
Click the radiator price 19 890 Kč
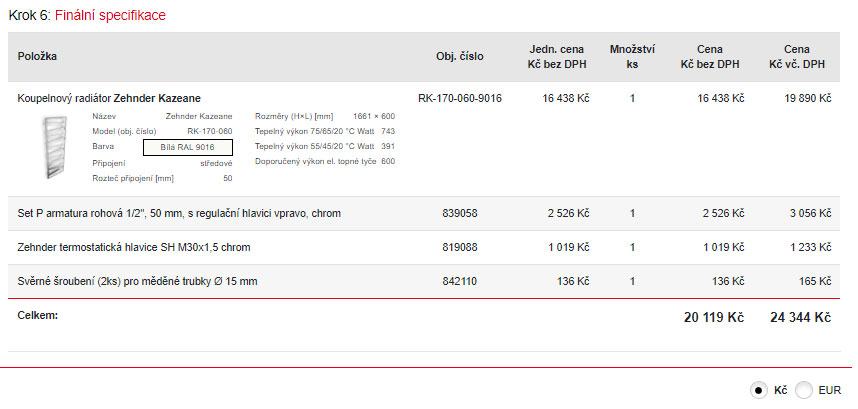pos(808,99)
